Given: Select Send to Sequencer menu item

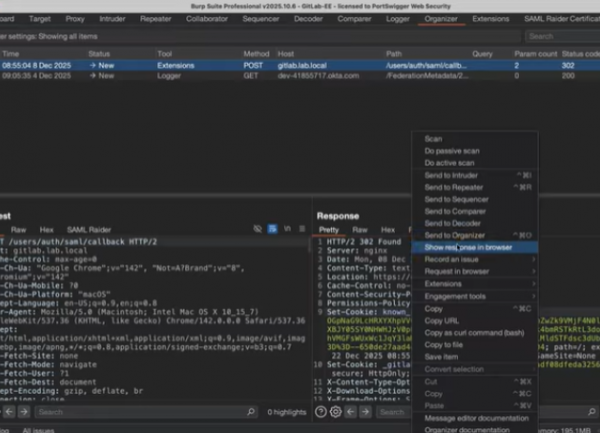Looking at the screenshot, I should pyautogui.click(x=474, y=199).
